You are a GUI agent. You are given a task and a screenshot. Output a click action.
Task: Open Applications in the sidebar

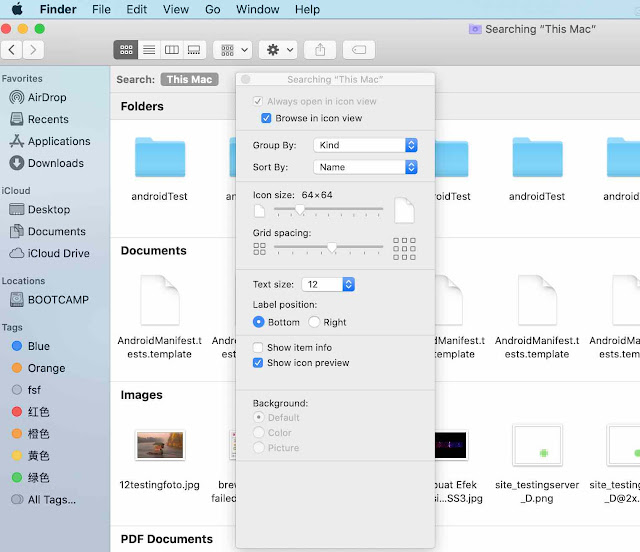click(x=50, y=141)
